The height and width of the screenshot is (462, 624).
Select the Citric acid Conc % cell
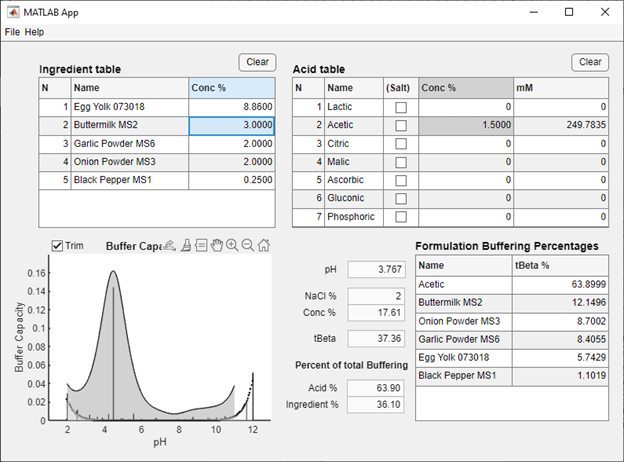[x=465, y=143]
